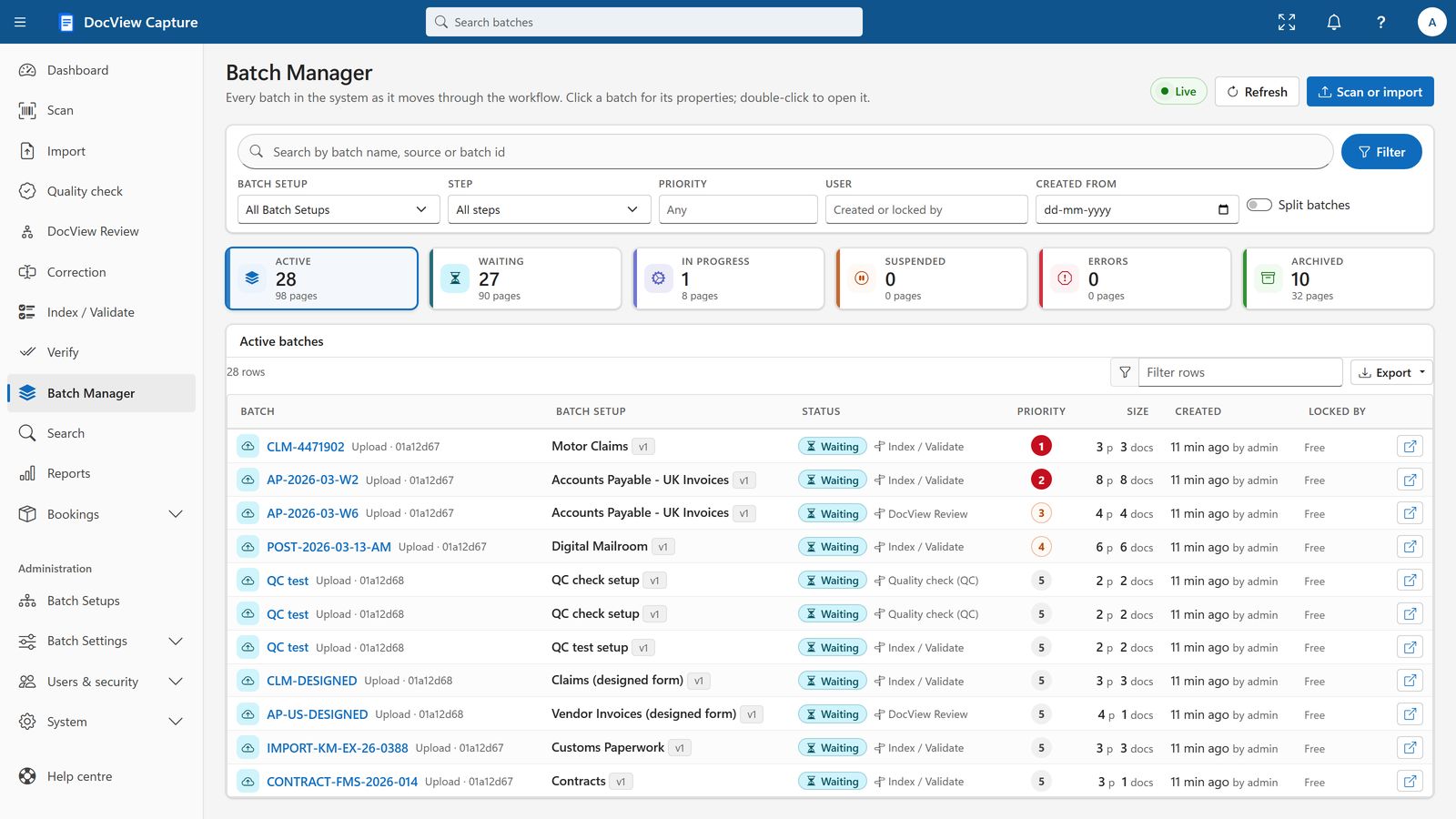
Task: Click the Refresh button
Action: [1257, 91]
